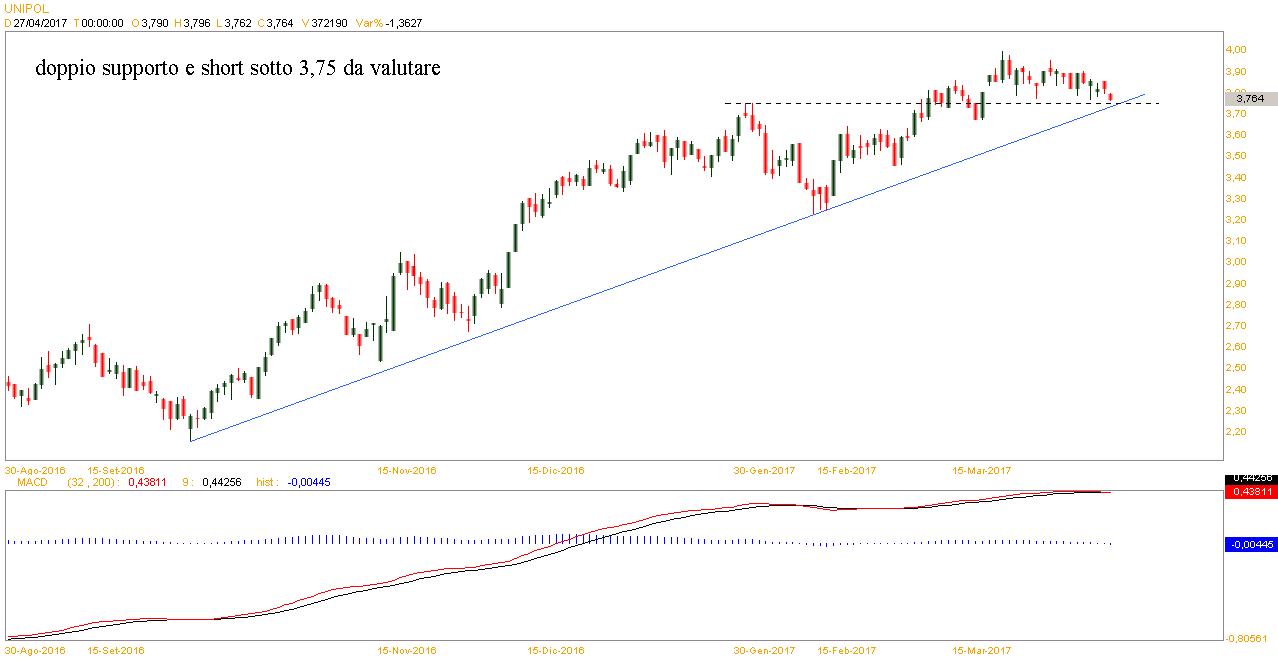Click the red 0,43811 MACD value tag
Viewport: 1278px width, 668px height.
pyautogui.click(x=1250, y=491)
